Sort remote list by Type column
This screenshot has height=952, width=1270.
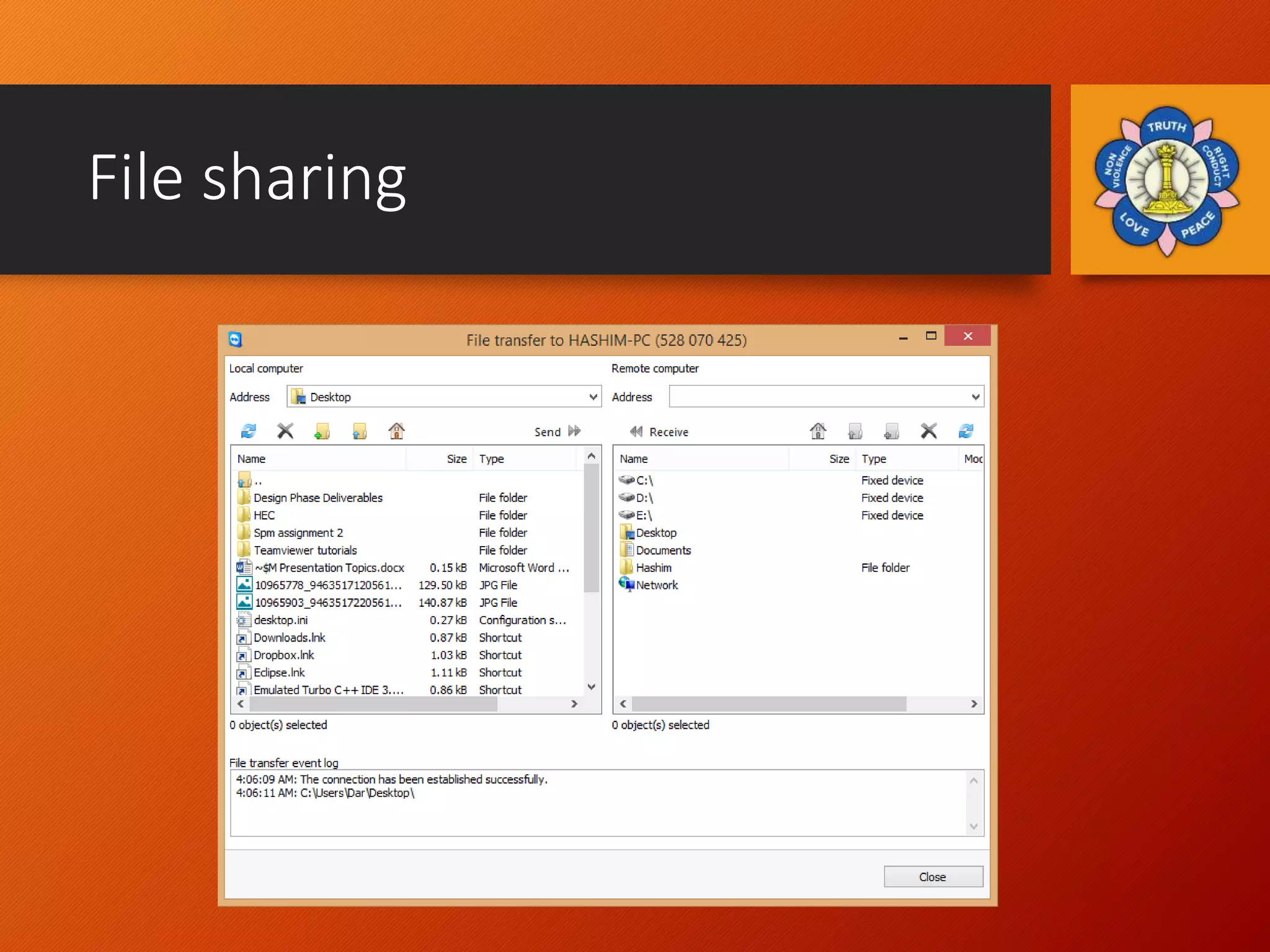907,459
